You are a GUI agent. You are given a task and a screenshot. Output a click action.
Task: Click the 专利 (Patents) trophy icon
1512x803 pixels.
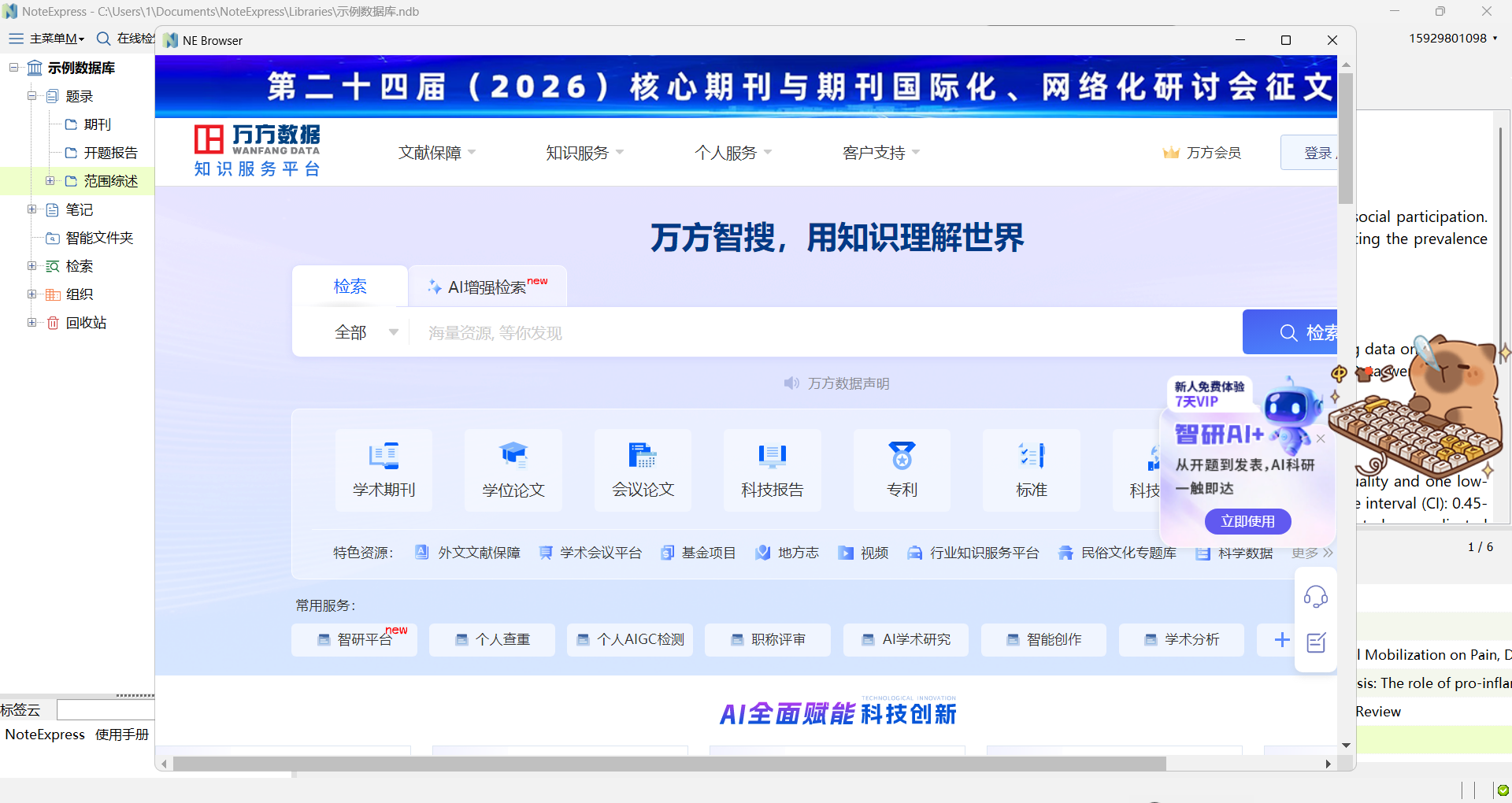pyautogui.click(x=901, y=468)
